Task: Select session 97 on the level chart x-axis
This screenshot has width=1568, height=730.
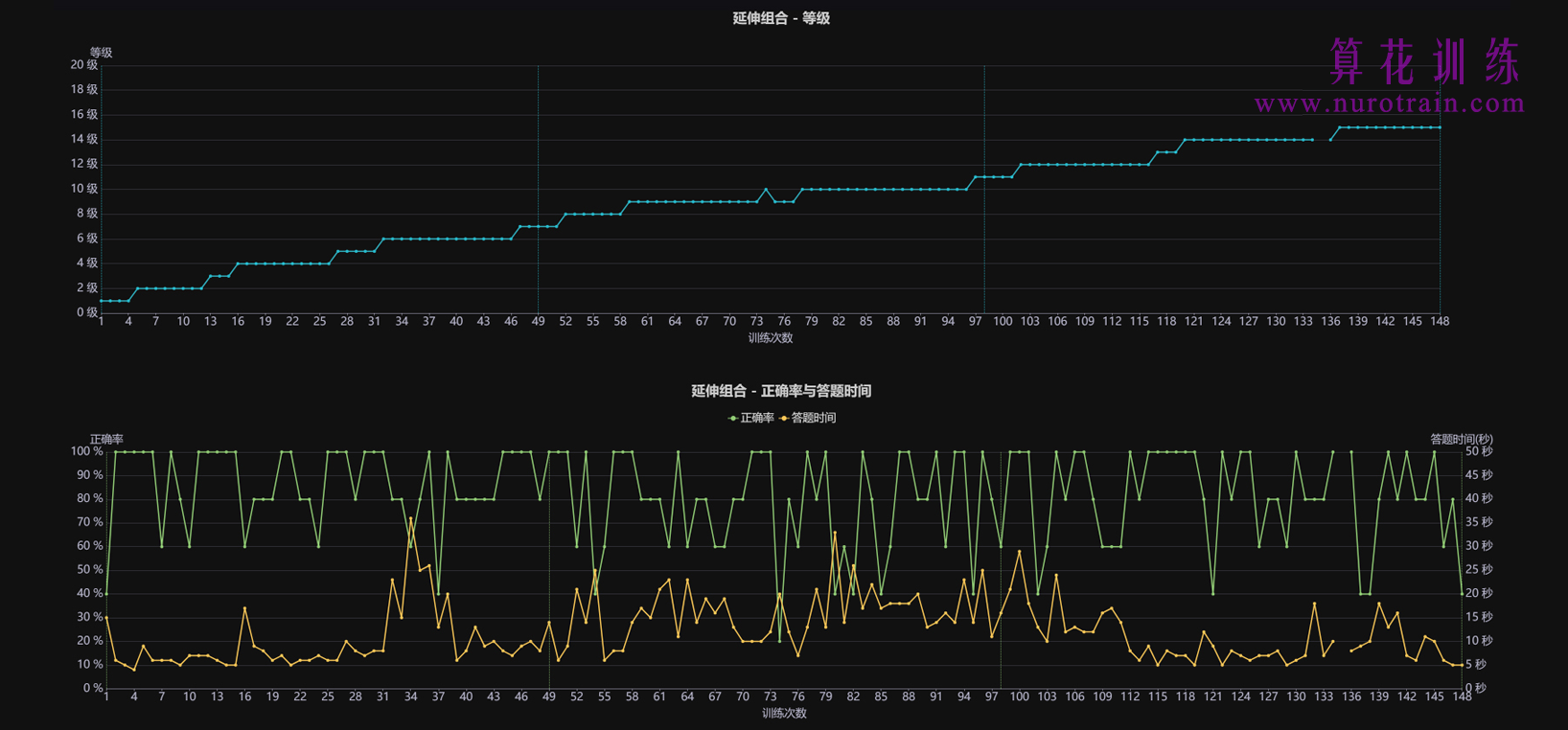Action: click(975, 321)
